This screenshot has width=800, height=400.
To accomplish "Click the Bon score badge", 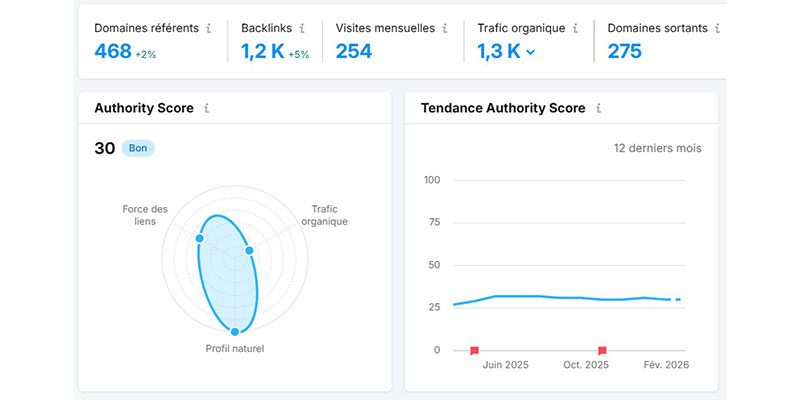I will (x=138, y=148).
